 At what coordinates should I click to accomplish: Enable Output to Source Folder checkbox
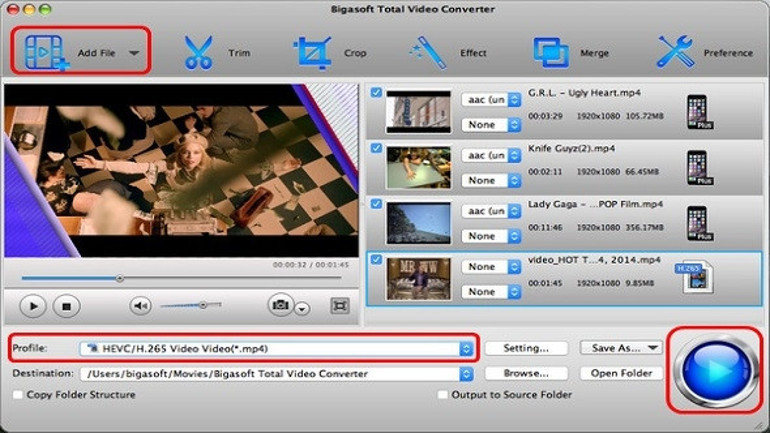pos(442,395)
